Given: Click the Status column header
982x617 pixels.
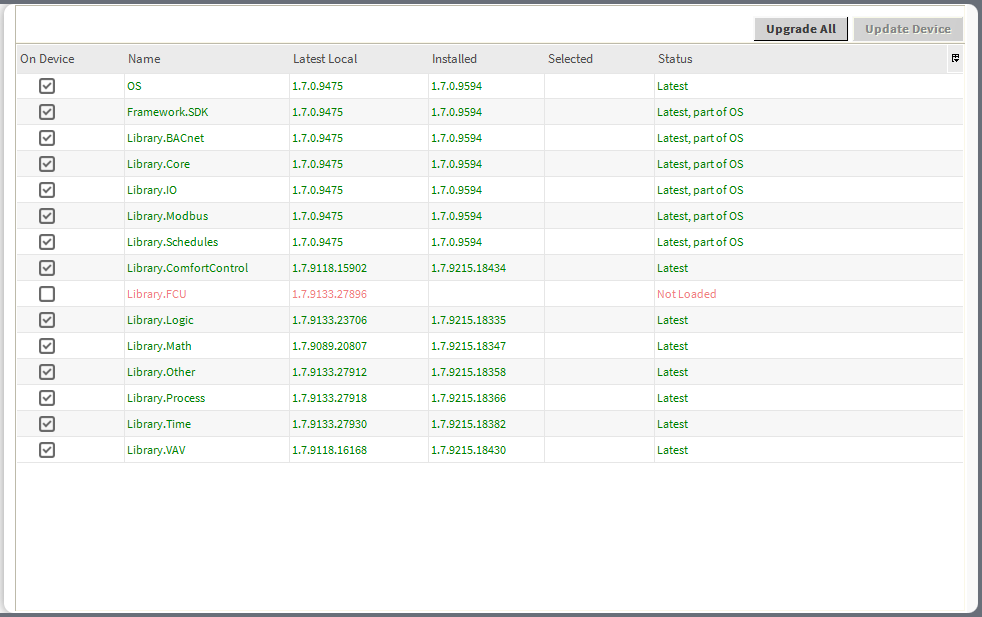Looking at the screenshot, I should click(x=674, y=59).
